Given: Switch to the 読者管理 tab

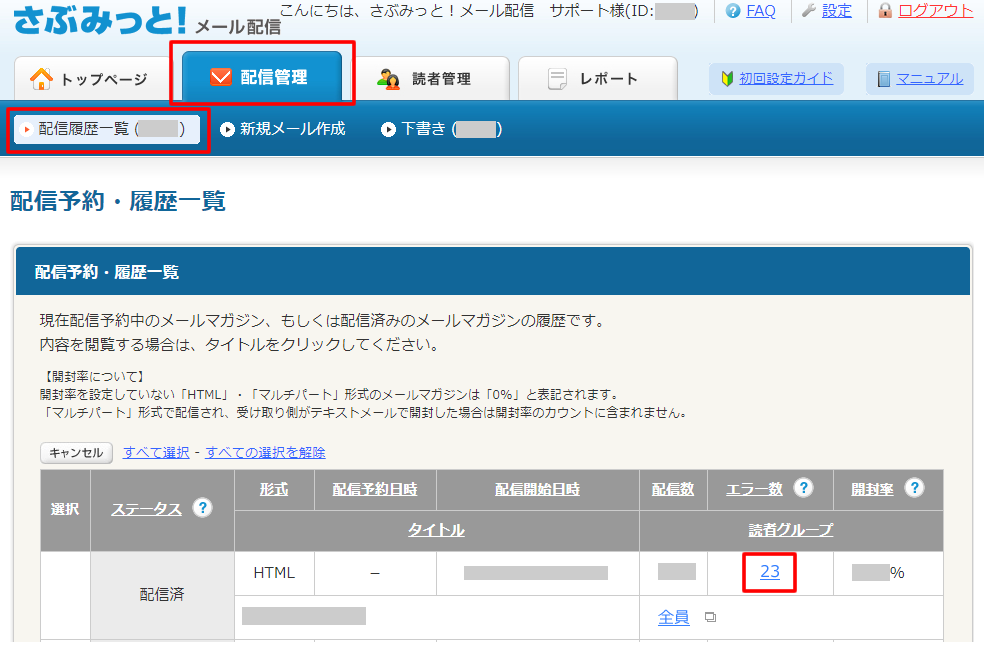Looking at the screenshot, I should [433, 78].
